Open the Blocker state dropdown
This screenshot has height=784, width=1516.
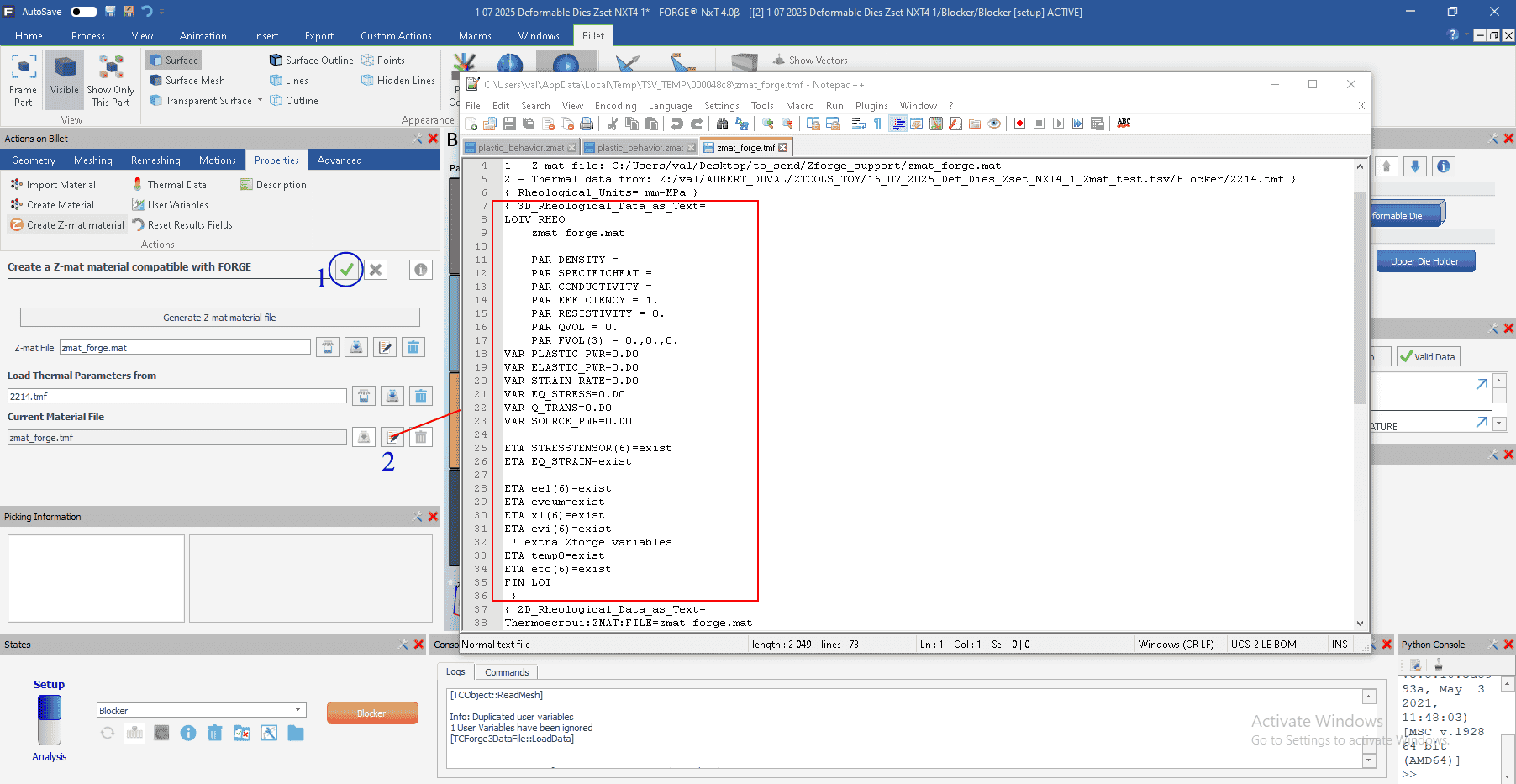click(x=297, y=711)
